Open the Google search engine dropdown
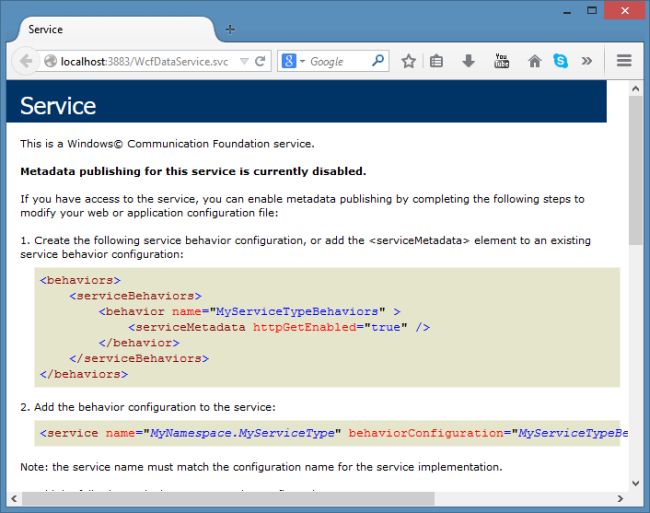This screenshot has width=650, height=513. pos(293,61)
